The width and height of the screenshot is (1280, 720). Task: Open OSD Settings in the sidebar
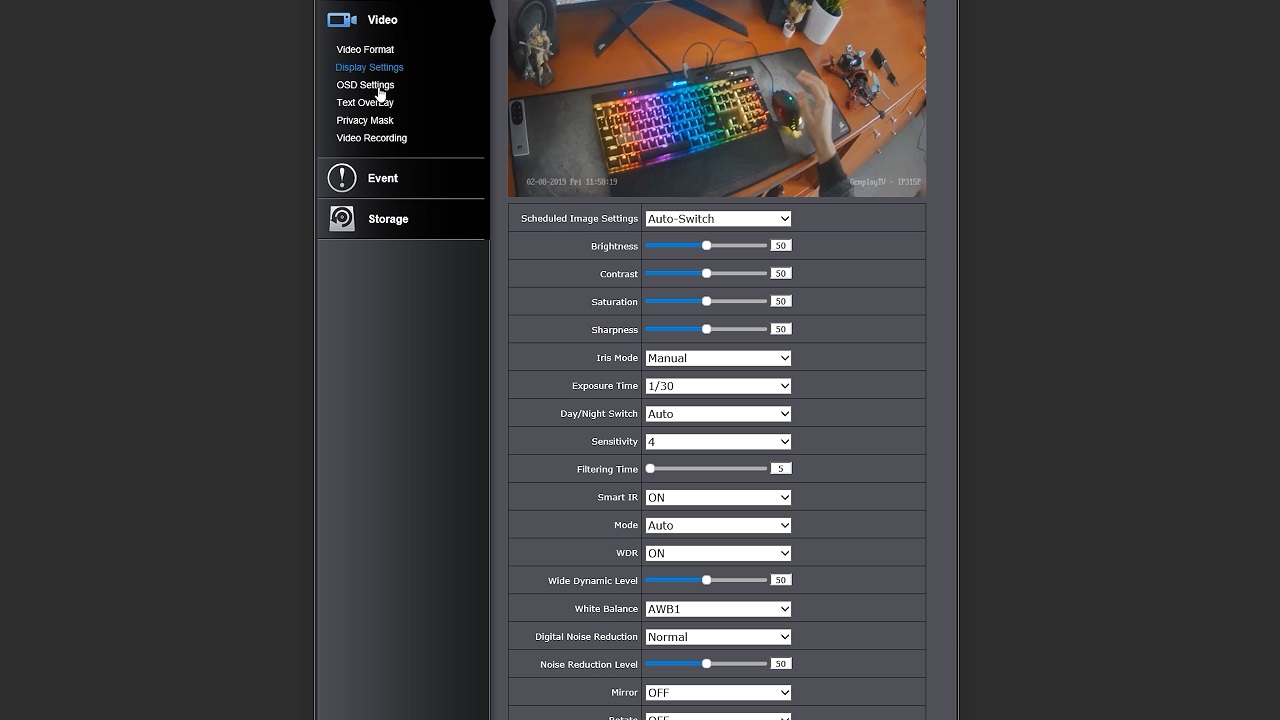(x=365, y=85)
